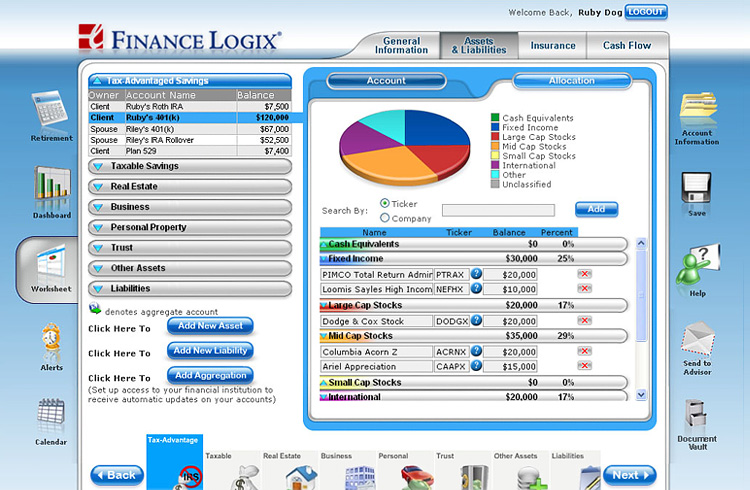Delete the Dodge & Cox Stock holding
750x490 pixels.
point(585,320)
